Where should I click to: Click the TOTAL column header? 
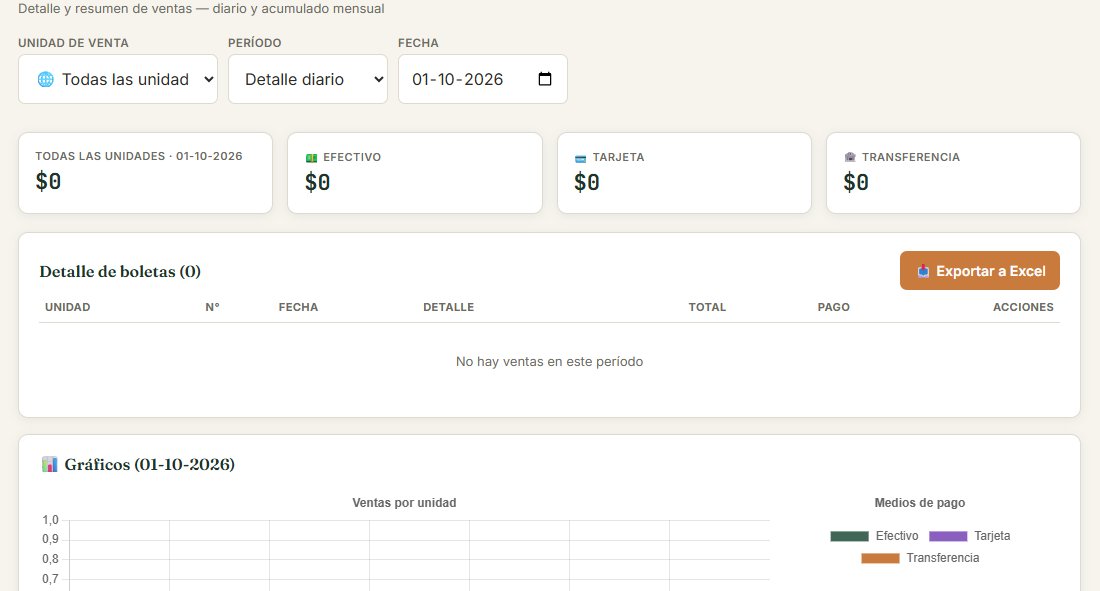click(x=707, y=307)
